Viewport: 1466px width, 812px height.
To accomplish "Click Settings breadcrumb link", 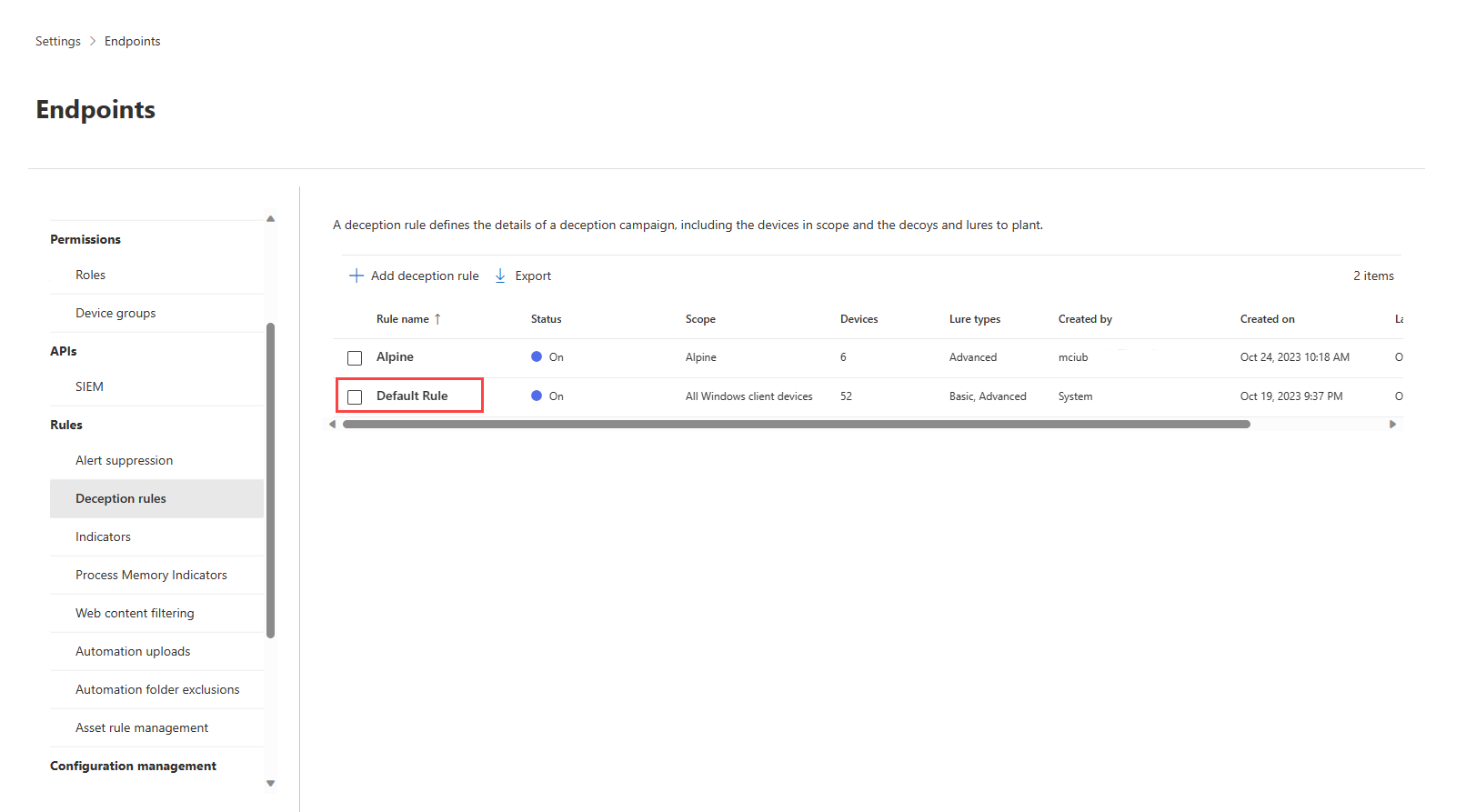I will pos(58,41).
